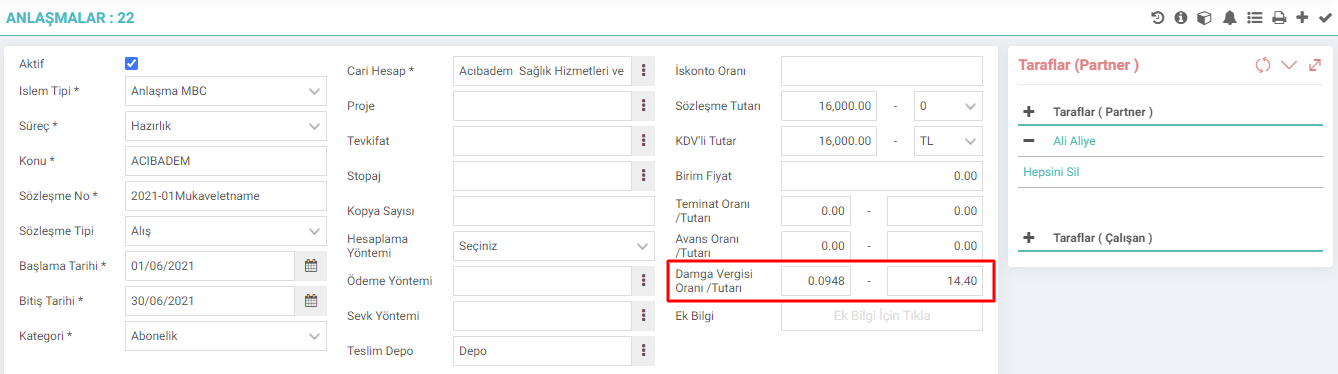
Task: Toggle the Aktif checkbox
Action: click(131, 63)
